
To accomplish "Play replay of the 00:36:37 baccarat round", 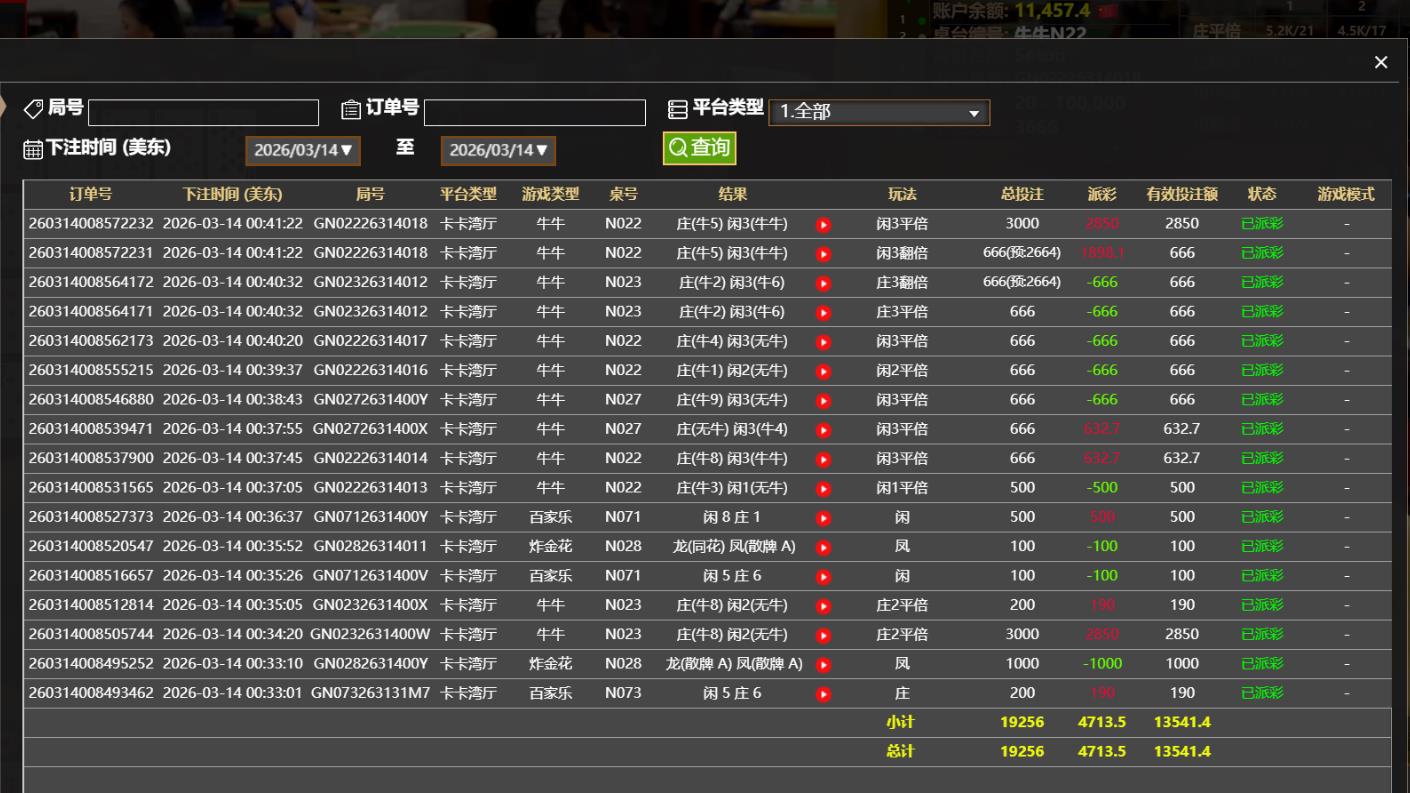I will click(823, 518).
